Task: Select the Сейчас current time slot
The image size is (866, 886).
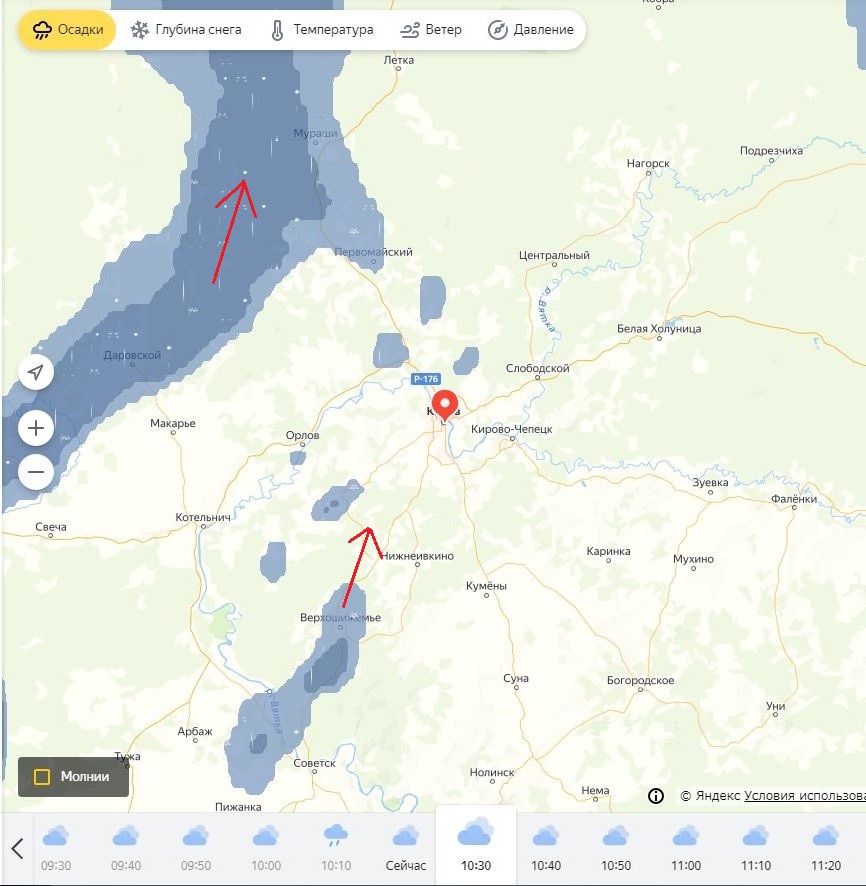Action: [x=405, y=848]
